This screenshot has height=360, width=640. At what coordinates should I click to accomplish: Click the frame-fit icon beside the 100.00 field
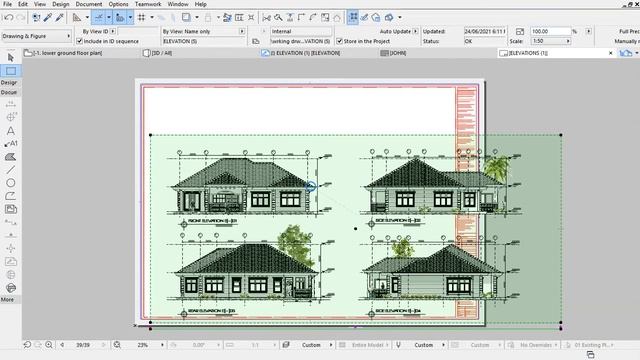click(520, 31)
